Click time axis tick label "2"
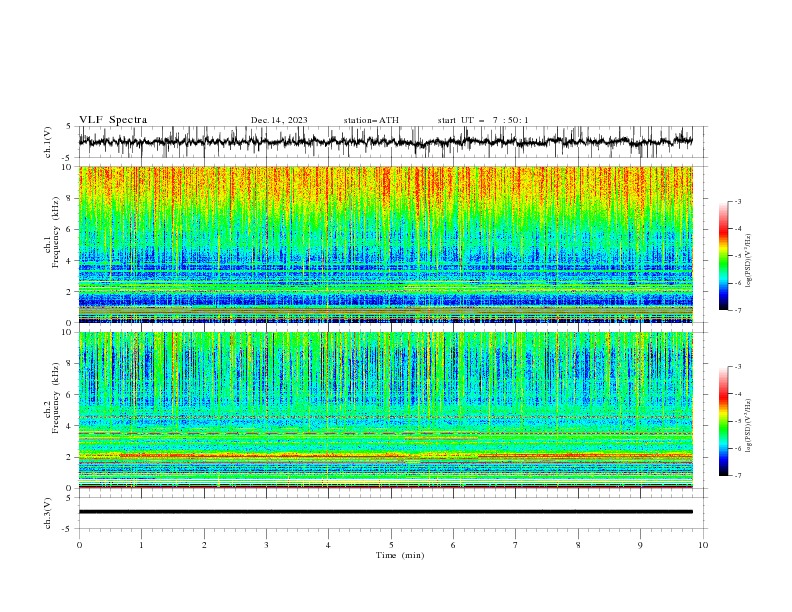 tap(204, 545)
